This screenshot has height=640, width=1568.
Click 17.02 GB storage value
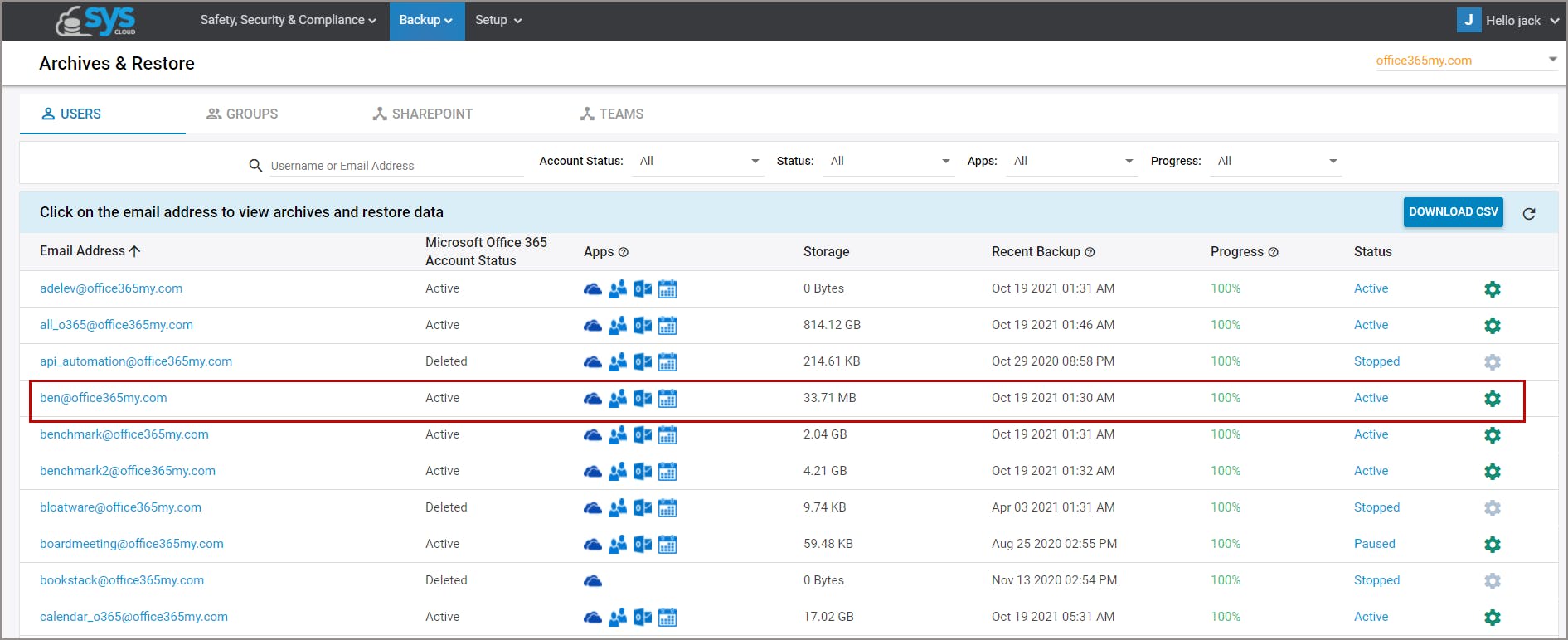tap(828, 617)
